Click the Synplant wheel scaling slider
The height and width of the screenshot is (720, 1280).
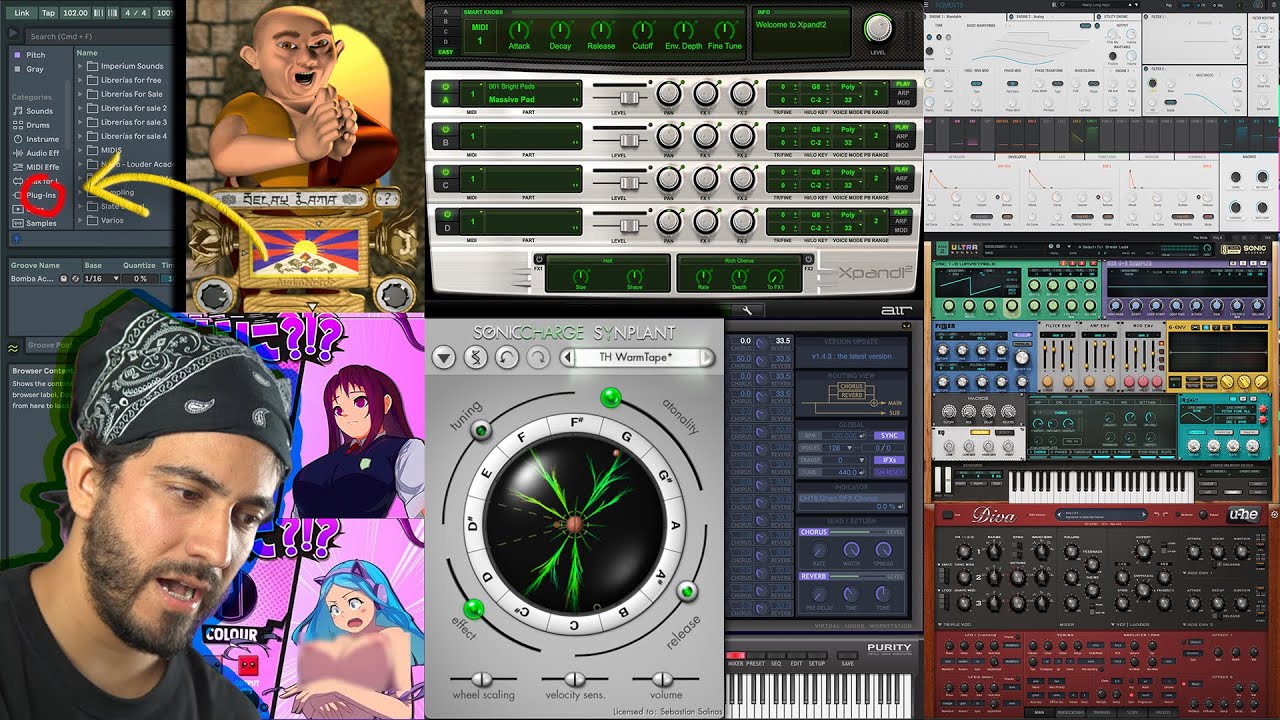pyautogui.click(x=482, y=681)
